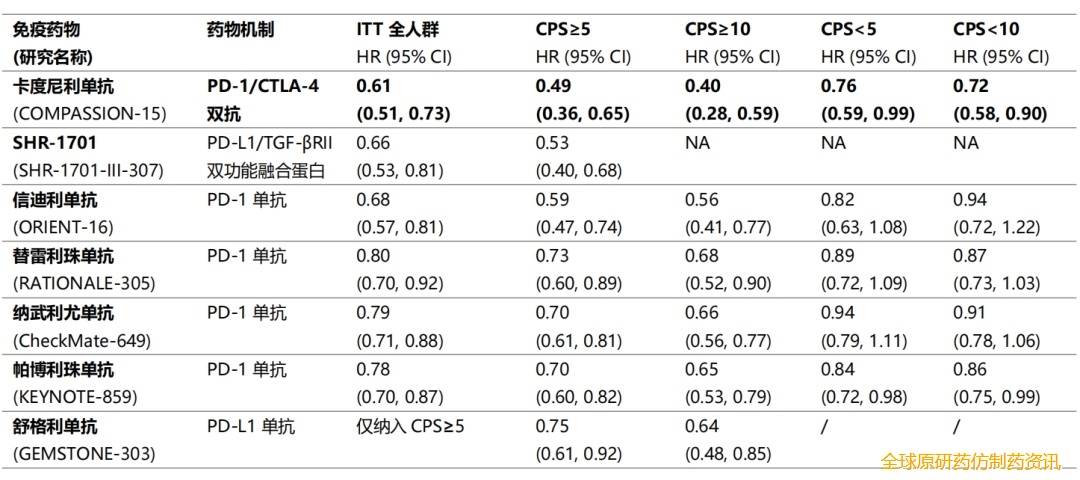
Task: Select the 信迪利单抗 row label
Action: (x=54, y=200)
